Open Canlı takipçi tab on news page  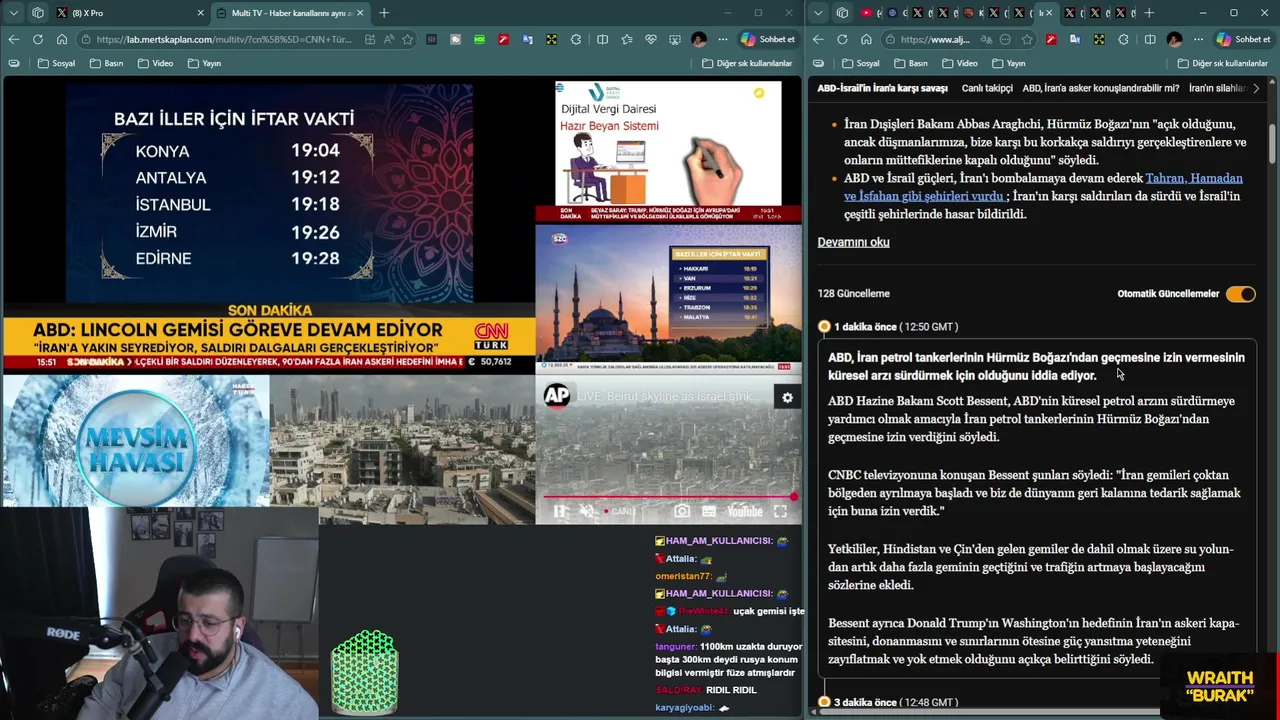987,88
